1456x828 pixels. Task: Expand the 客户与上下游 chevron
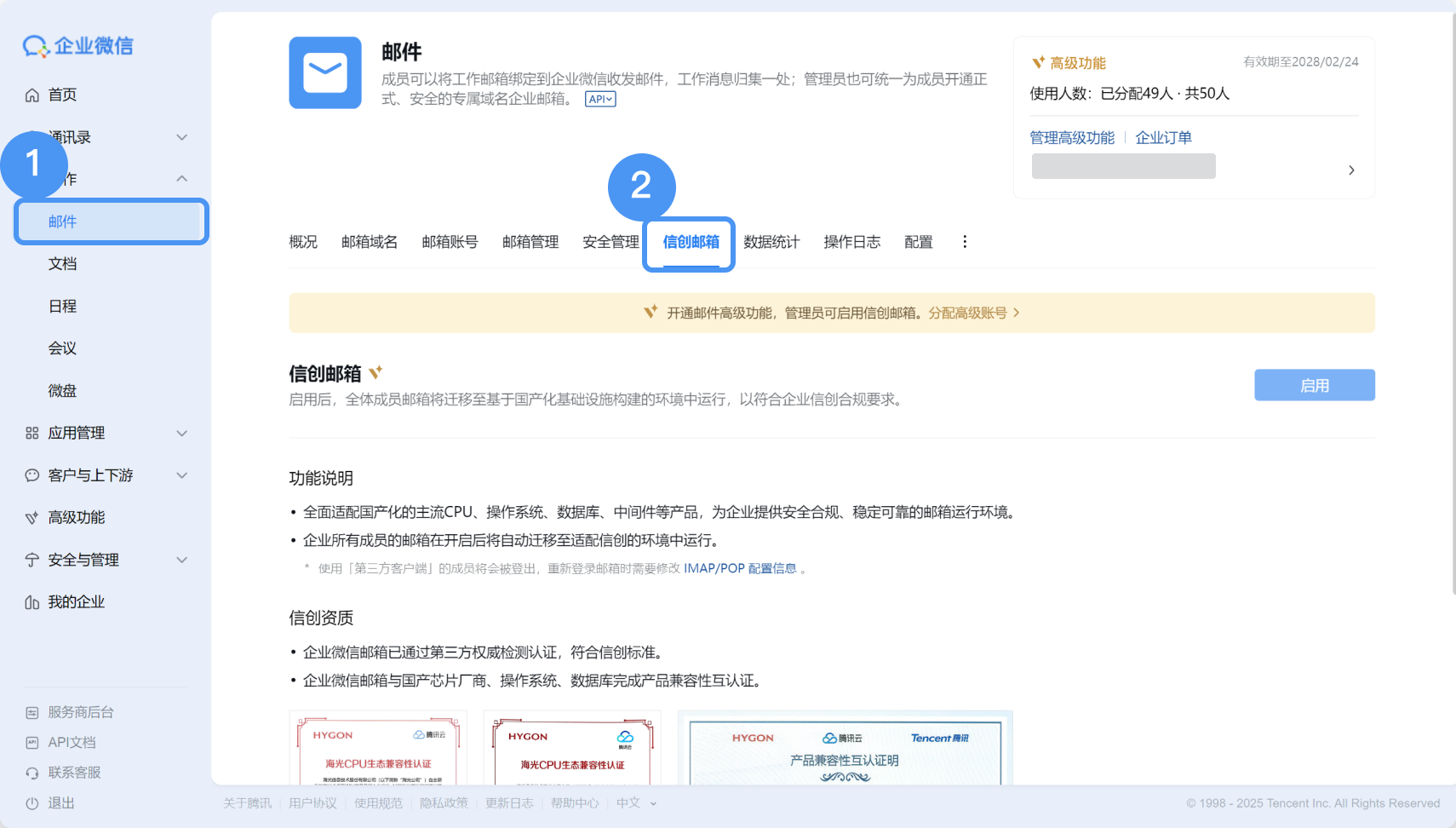click(181, 475)
